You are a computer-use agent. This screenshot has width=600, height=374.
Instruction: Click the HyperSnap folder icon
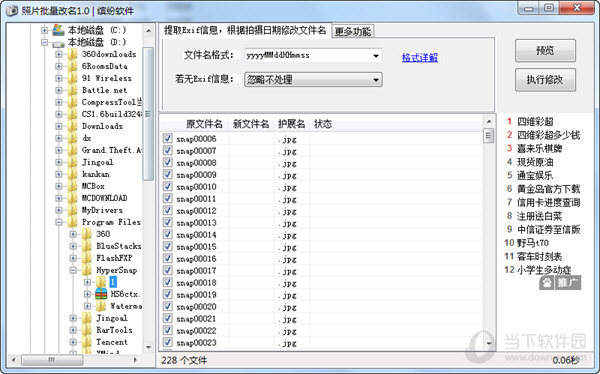pos(87,270)
